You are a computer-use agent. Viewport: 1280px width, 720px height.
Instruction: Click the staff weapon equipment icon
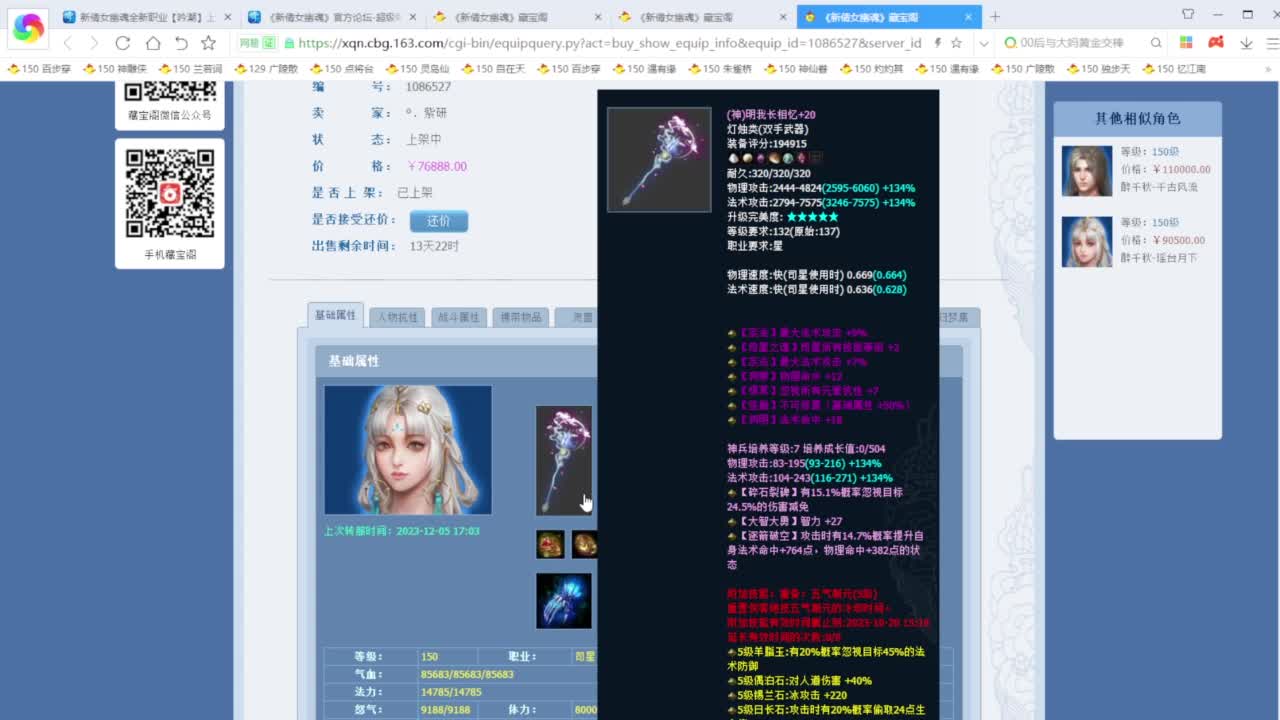[x=564, y=460]
